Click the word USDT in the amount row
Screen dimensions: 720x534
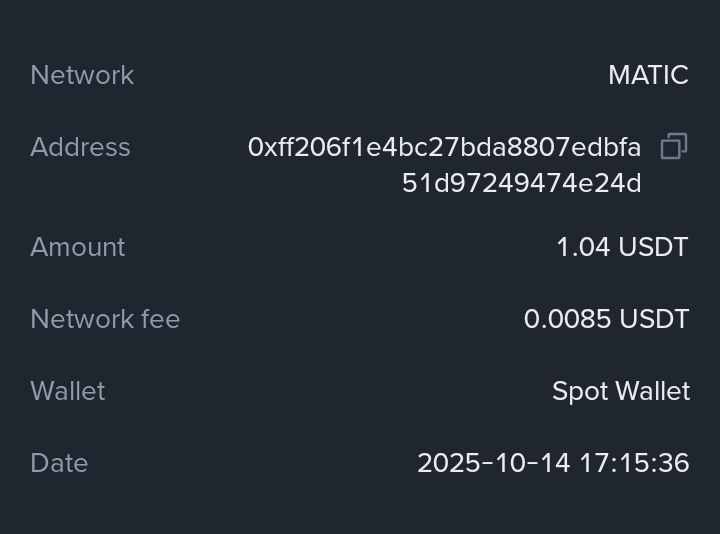653,247
